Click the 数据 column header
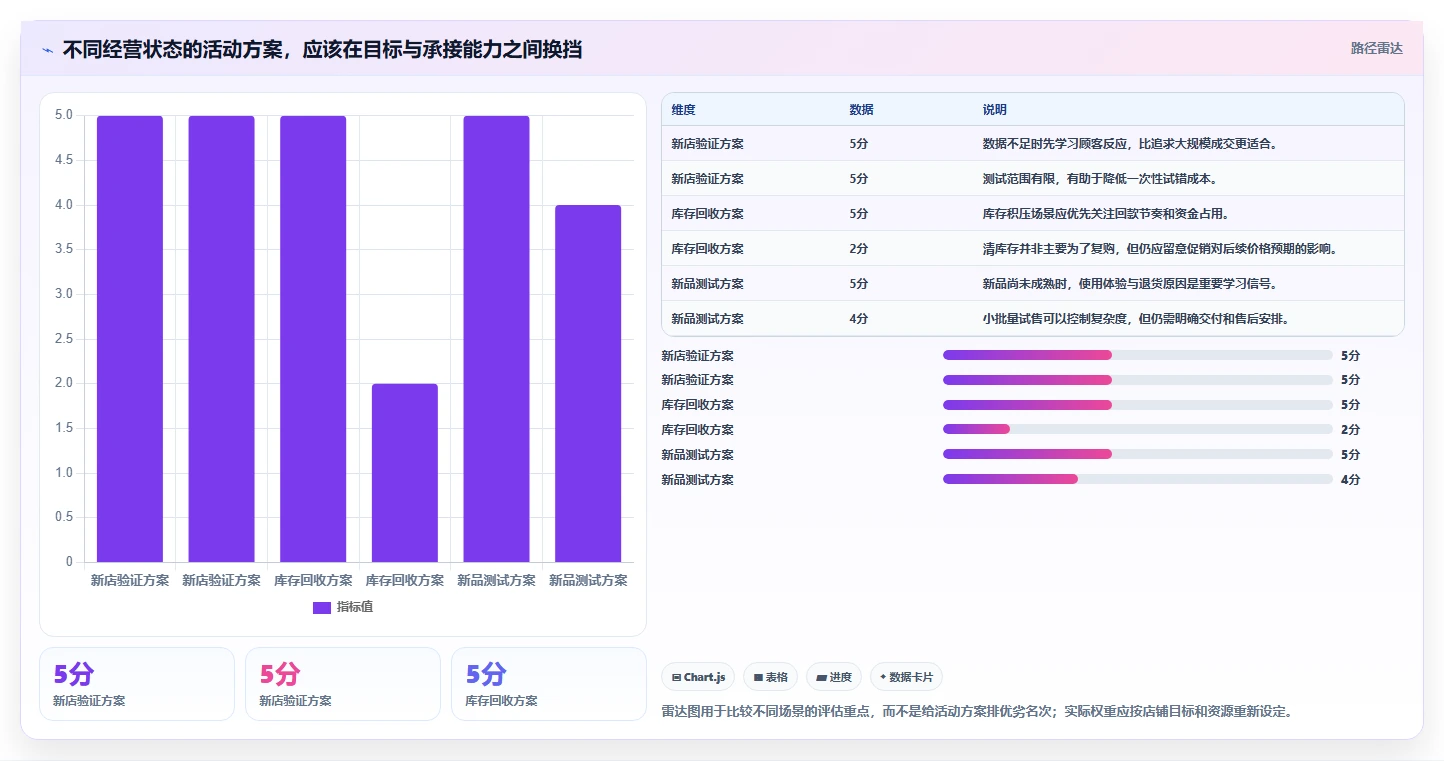The width and height of the screenshot is (1444, 761). coord(861,110)
